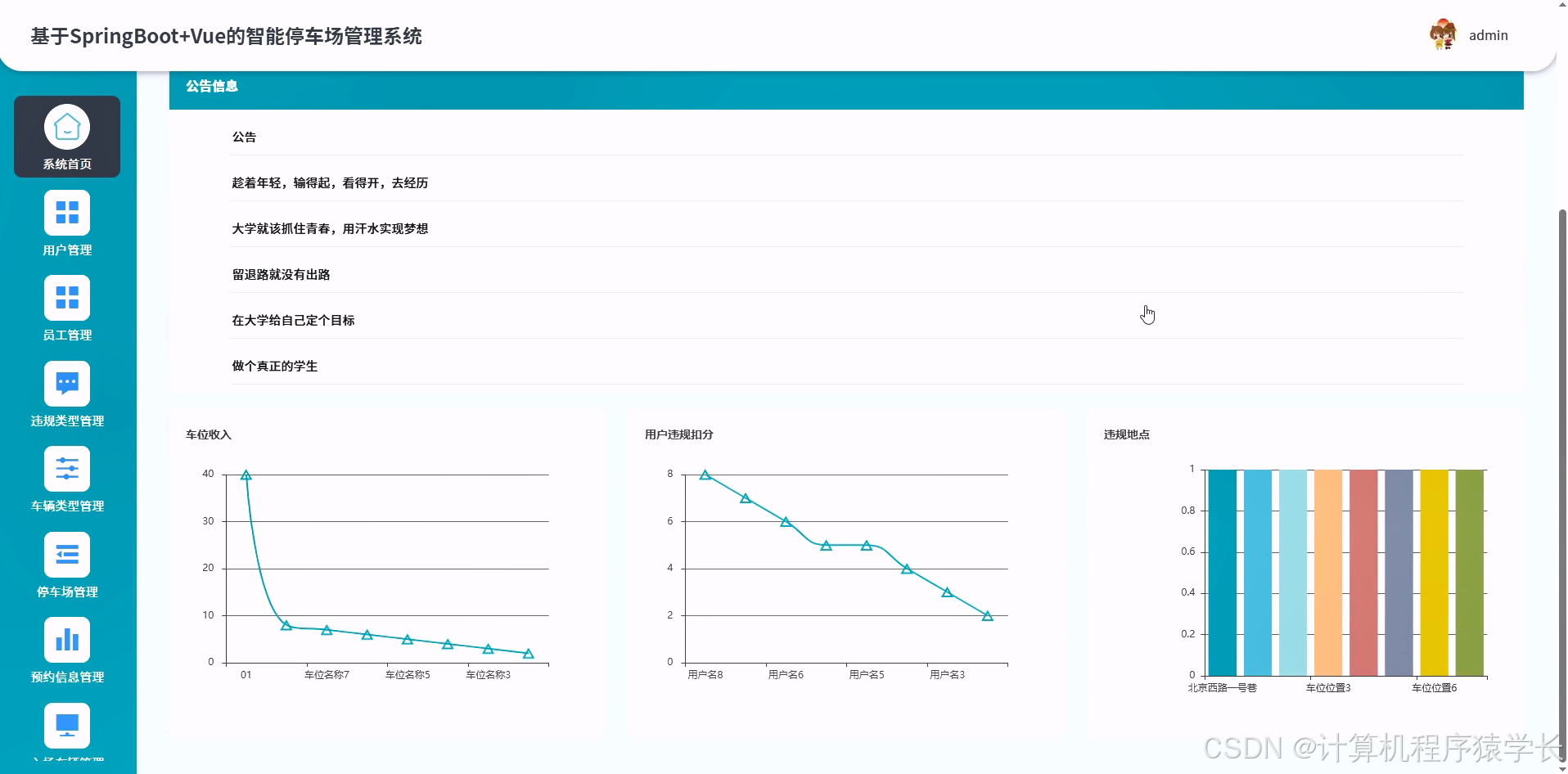Click axis label 车位名称7
1568x774 pixels.
pyautogui.click(x=327, y=675)
